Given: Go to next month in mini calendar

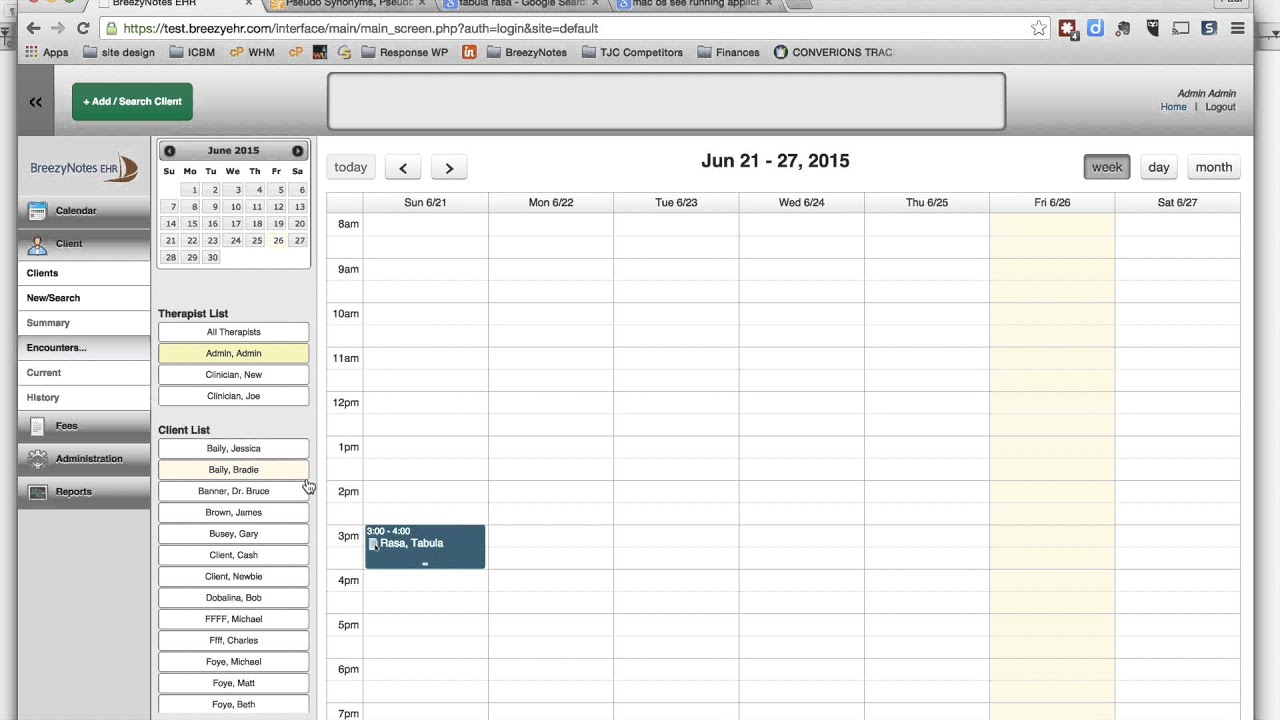Looking at the screenshot, I should pyautogui.click(x=297, y=151).
